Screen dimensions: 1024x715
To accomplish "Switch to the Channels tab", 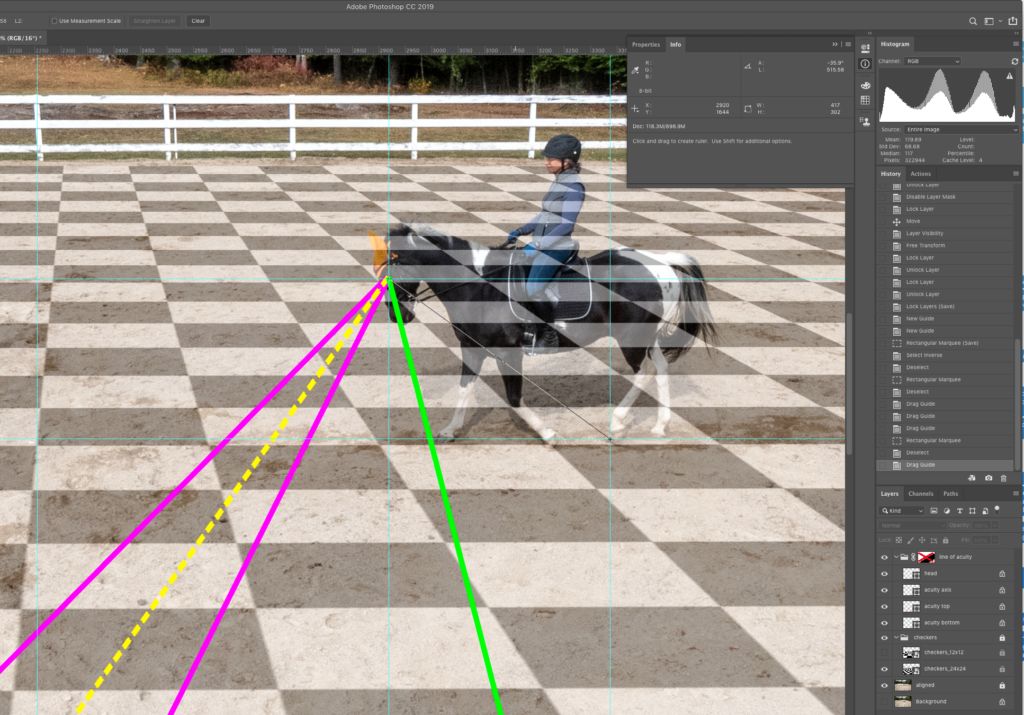I will pos(920,494).
